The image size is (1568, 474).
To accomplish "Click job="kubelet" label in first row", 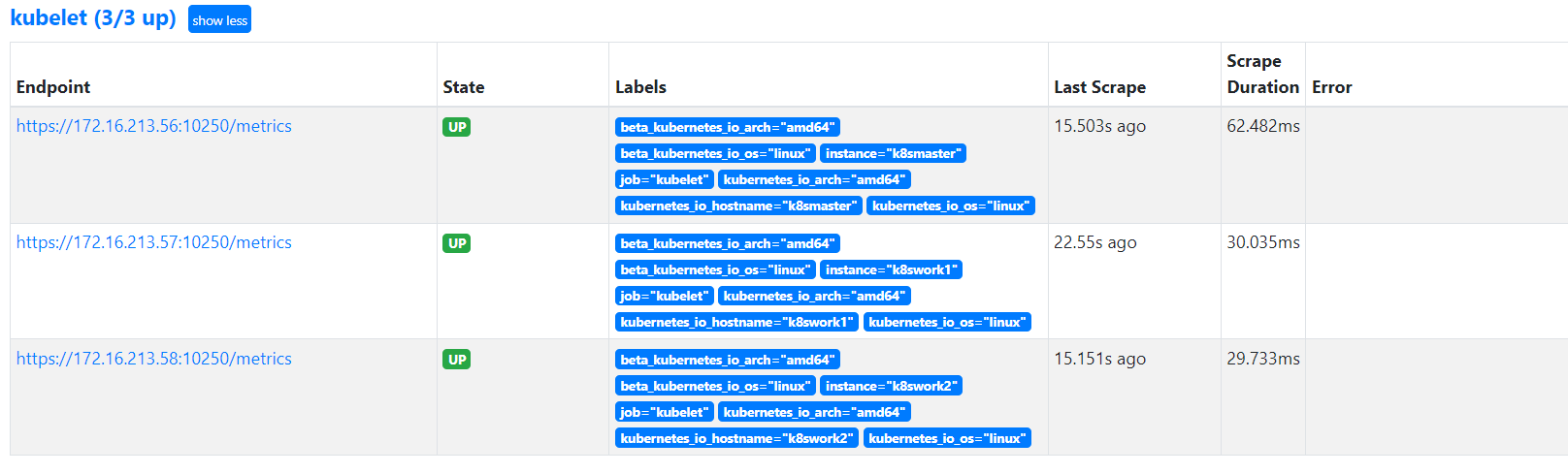I will [665, 179].
